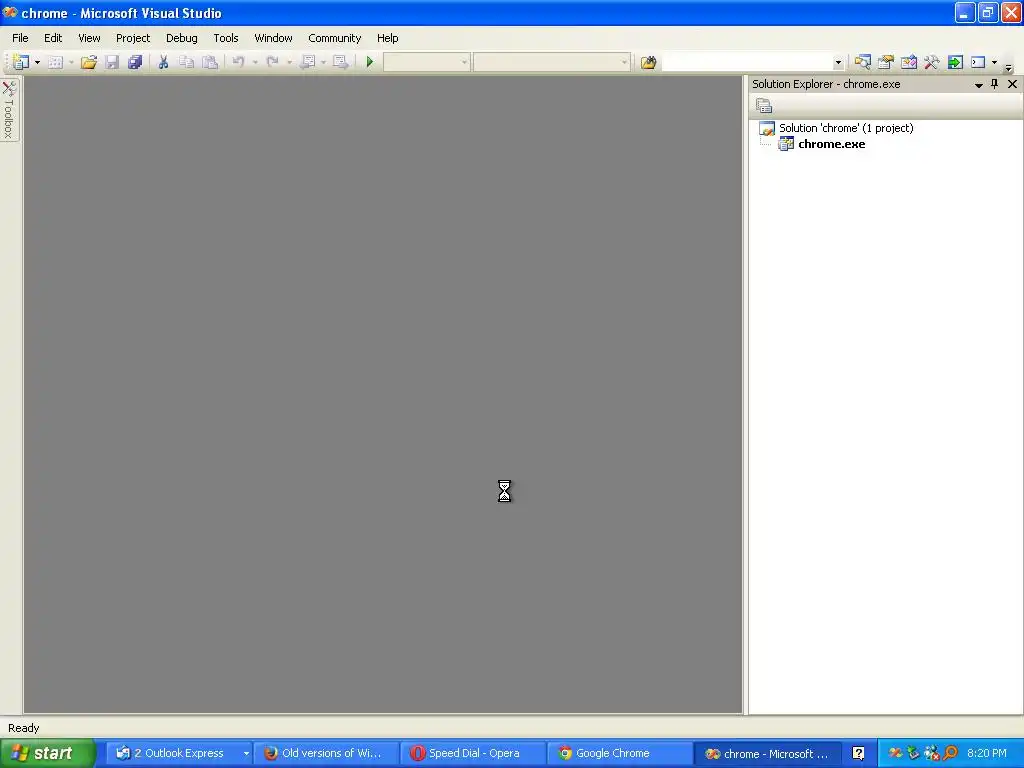1024x768 pixels.
Task: Click the Undo arrow icon
Action: click(x=238, y=62)
